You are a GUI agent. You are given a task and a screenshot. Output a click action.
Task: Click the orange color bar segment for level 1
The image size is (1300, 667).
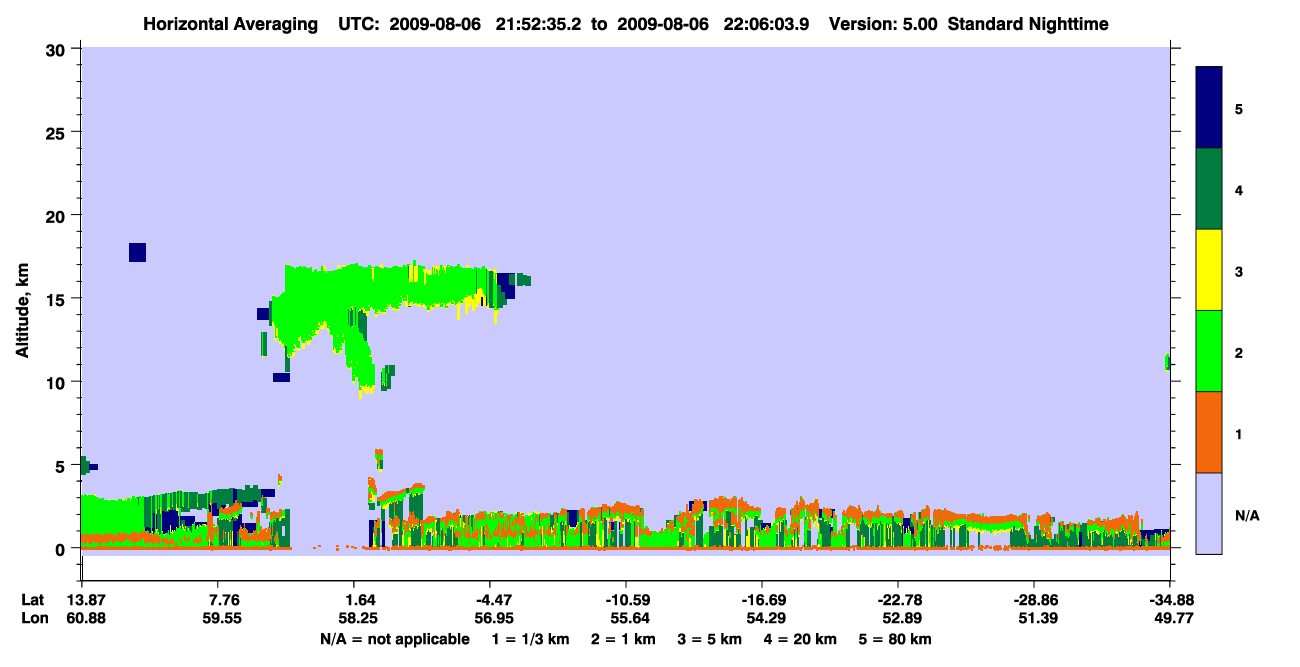[1209, 432]
